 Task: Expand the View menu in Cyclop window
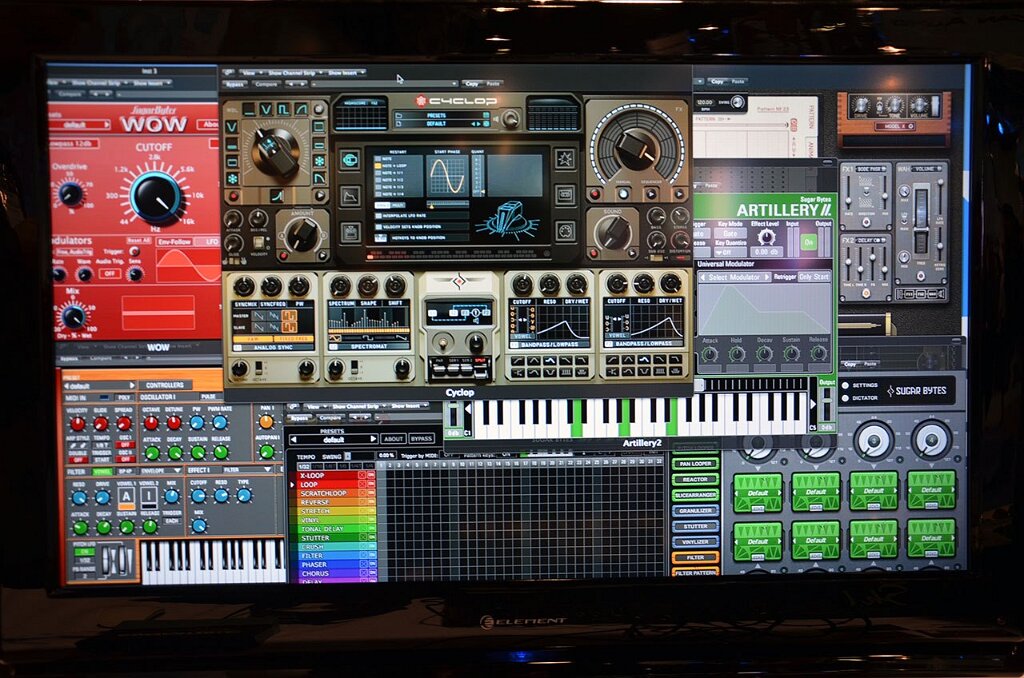[x=250, y=73]
